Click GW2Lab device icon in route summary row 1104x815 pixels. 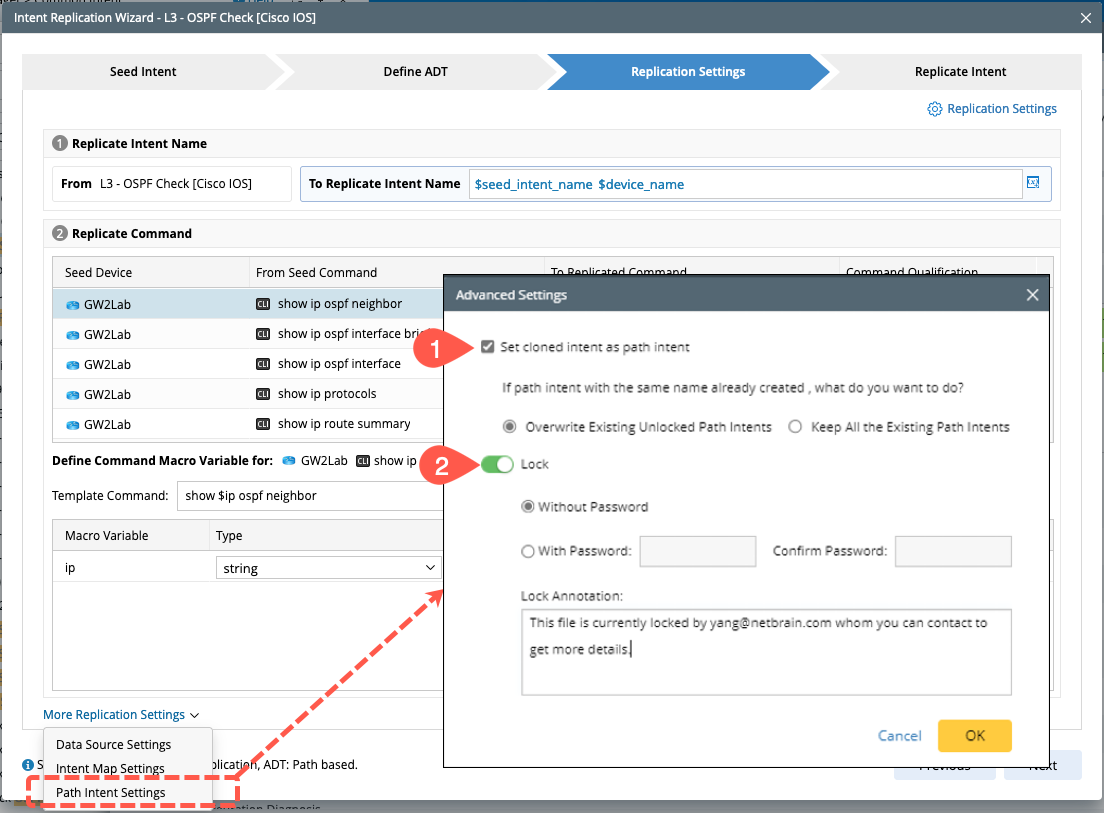73,425
